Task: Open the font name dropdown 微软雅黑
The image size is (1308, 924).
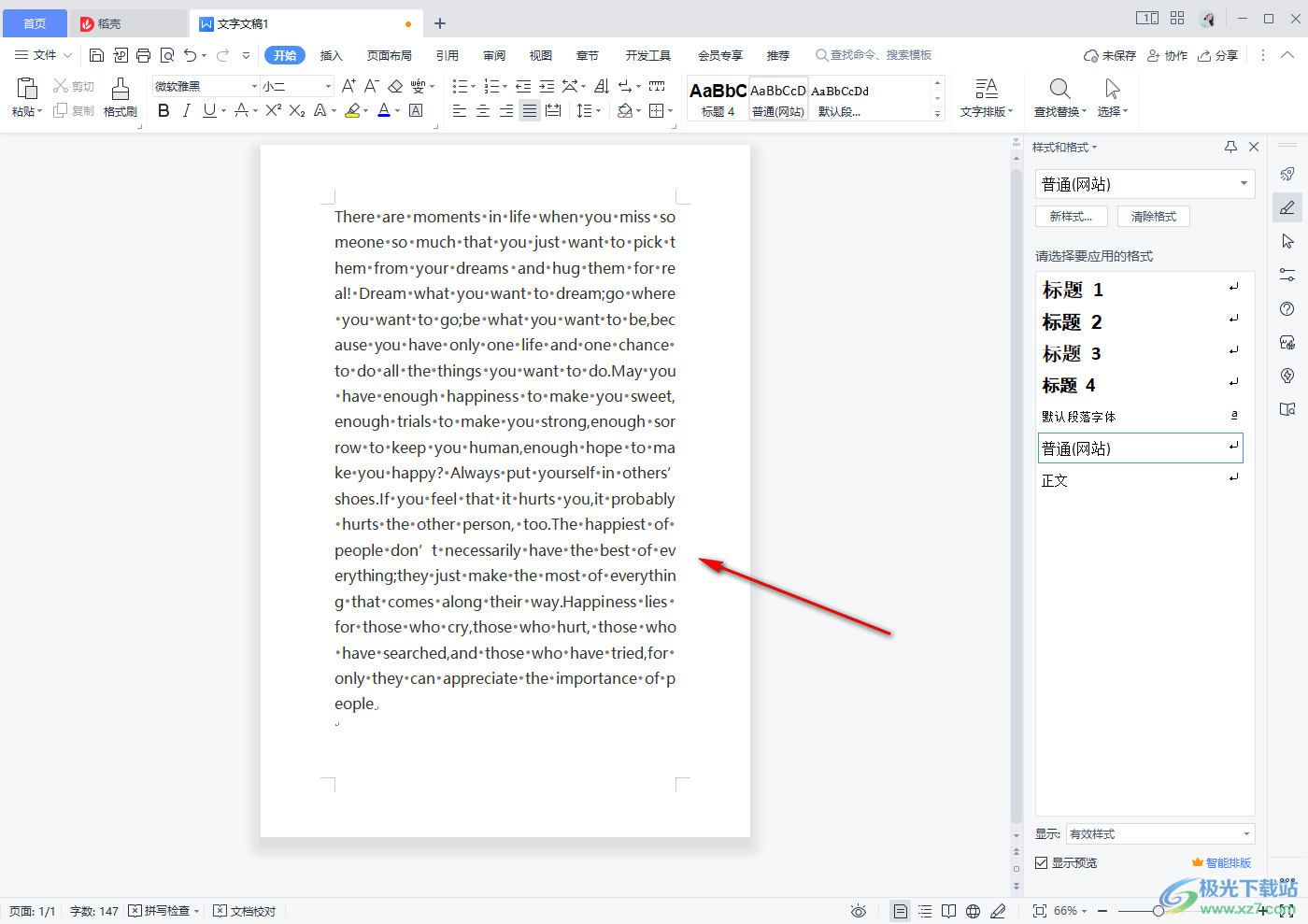Action: (254, 86)
